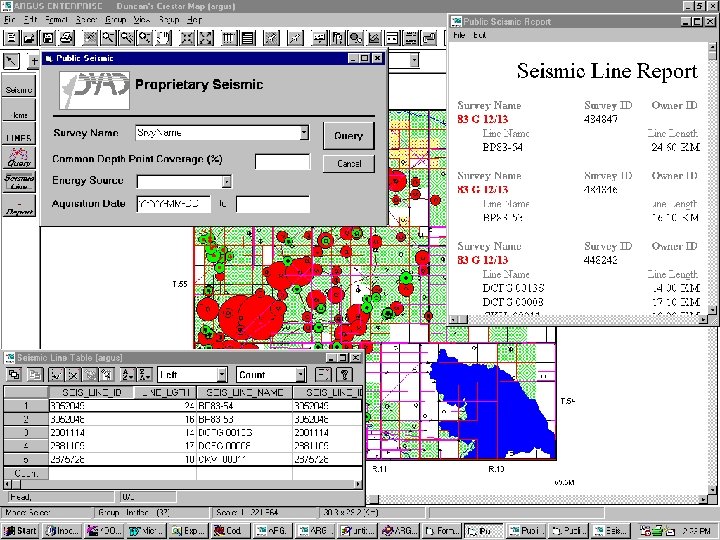Click the second zoom magnifier toolbar icon

pyautogui.click(x=127, y=38)
